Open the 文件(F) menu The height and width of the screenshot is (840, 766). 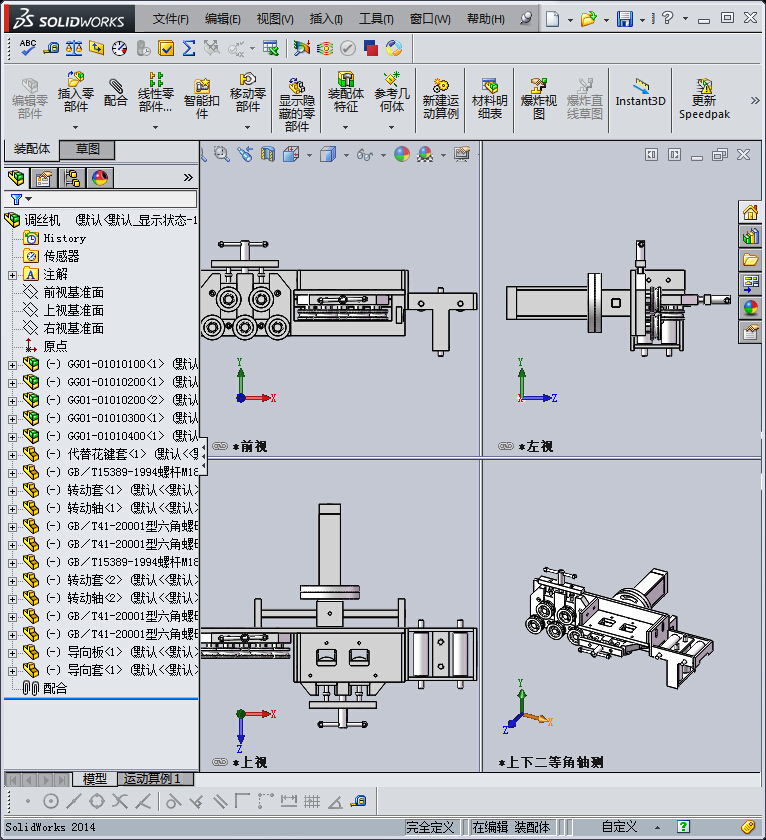click(x=171, y=19)
